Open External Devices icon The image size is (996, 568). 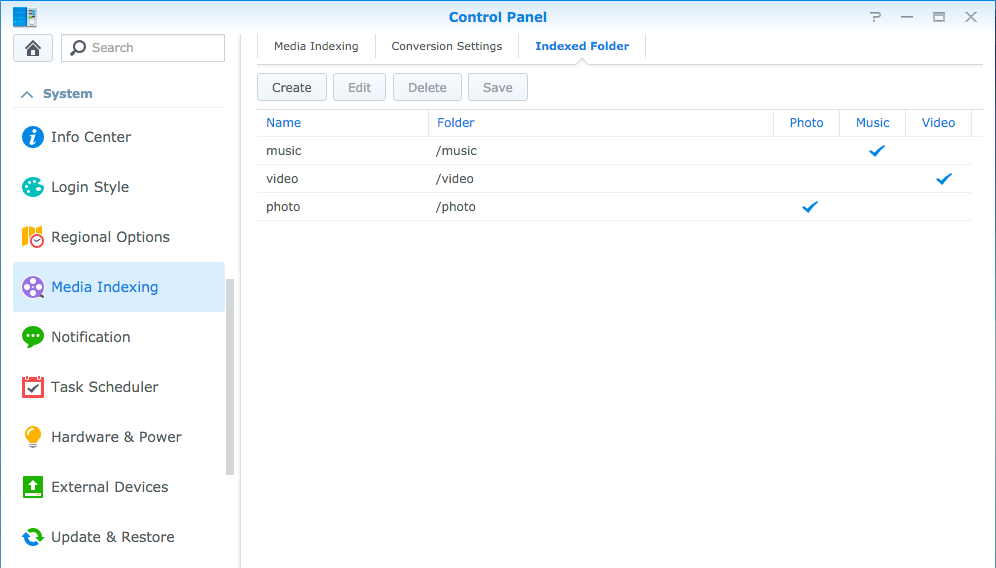pos(33,487)
